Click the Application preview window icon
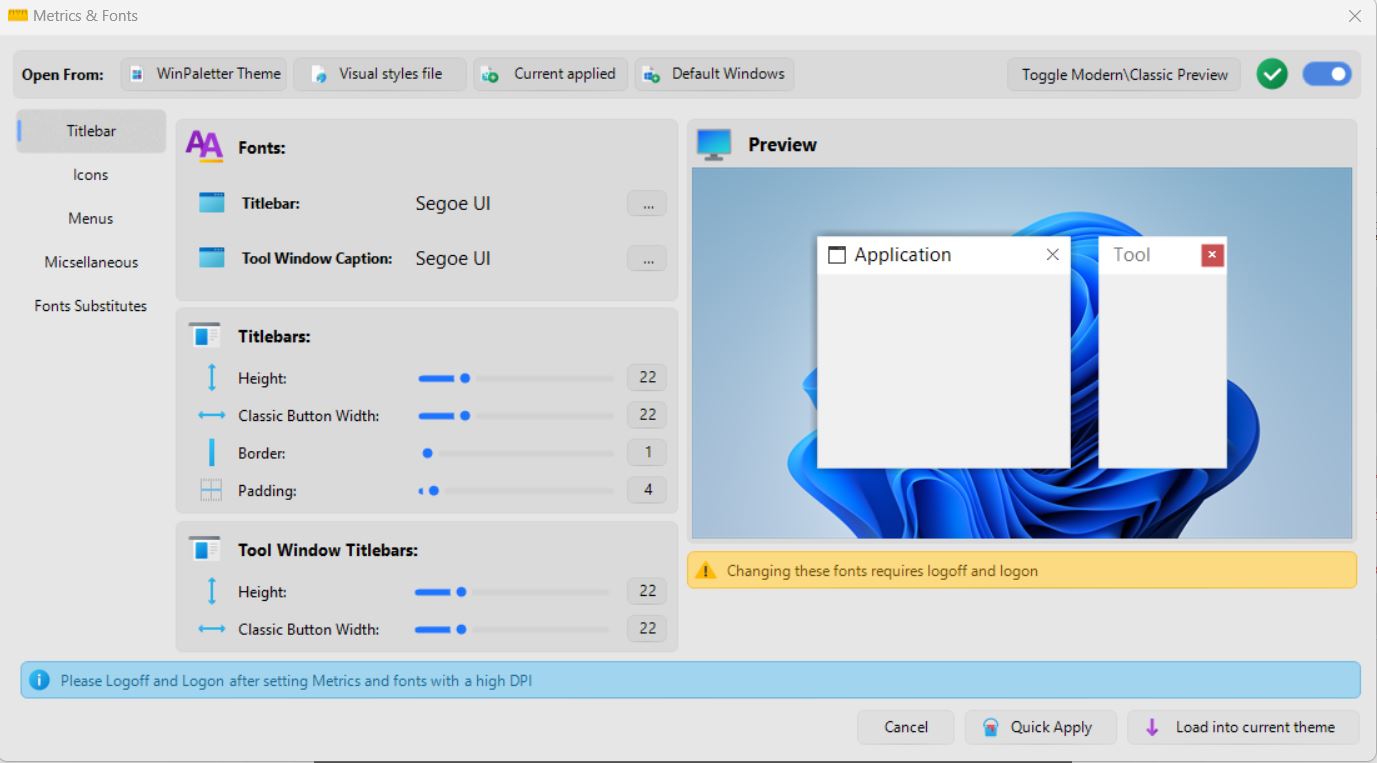1377x763 pixels. click(x=837, y=255)
